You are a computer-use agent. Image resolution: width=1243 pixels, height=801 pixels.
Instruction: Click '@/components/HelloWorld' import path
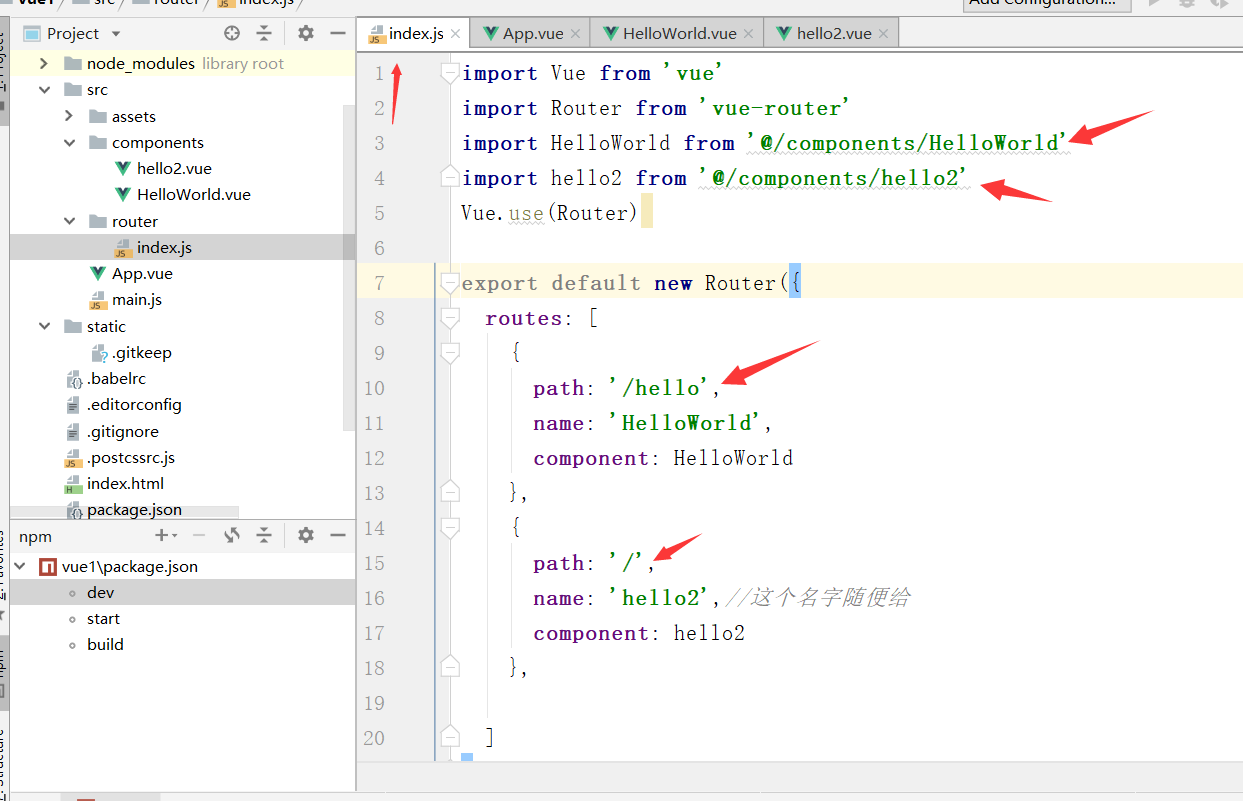coord(908,143)
